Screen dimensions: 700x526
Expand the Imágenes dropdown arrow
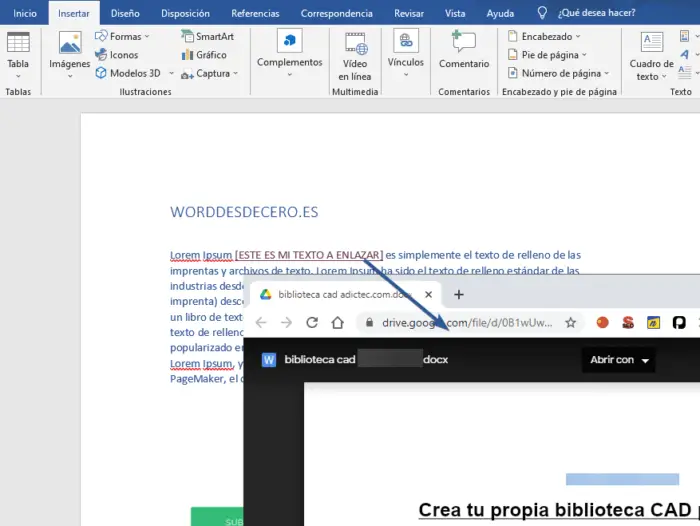click(70, 76)
